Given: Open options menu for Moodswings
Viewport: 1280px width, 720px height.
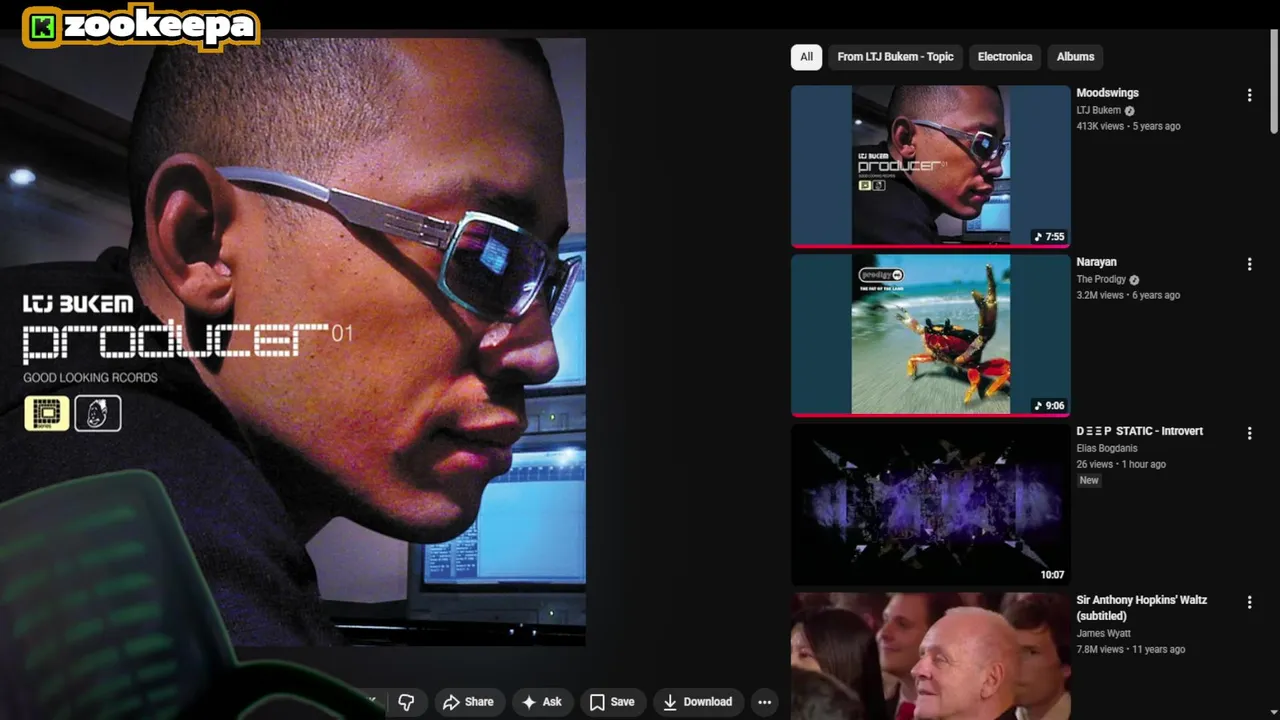Looking at the screenshot, I should click(1249, 95).
